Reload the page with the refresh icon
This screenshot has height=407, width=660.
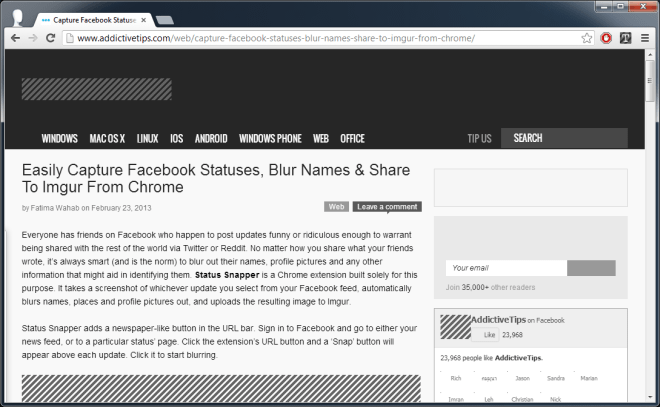coord(51,38)
